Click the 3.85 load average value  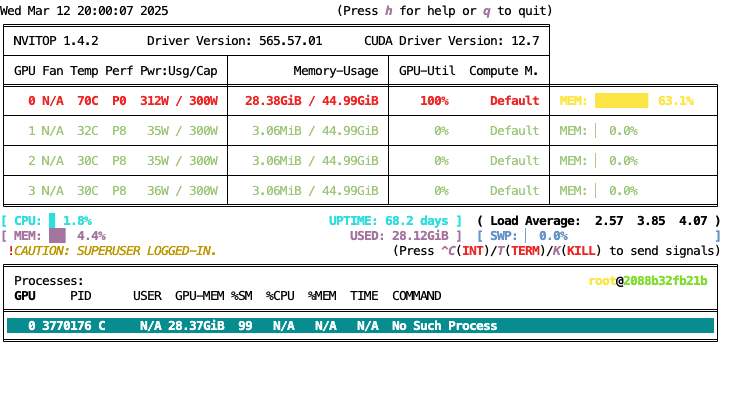pyautogui.click(x=651, y=221)
